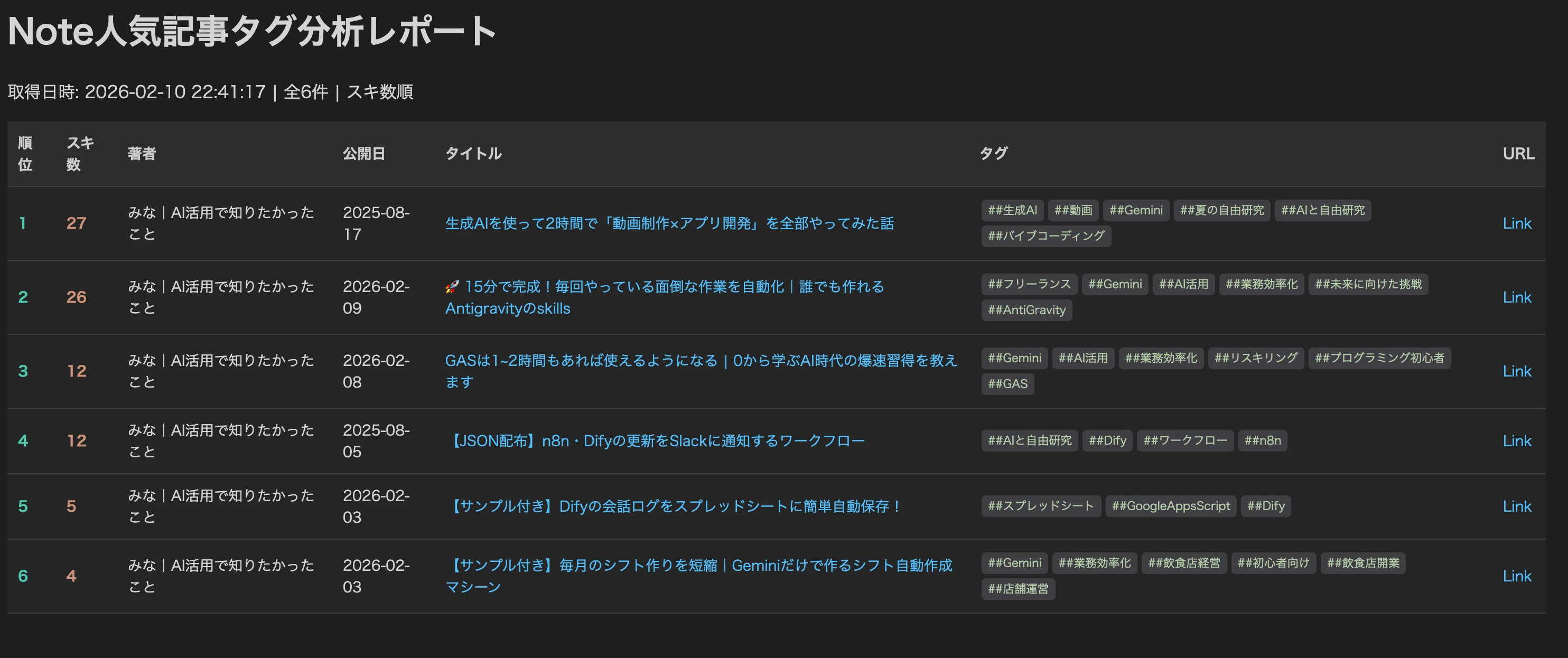Select the ##ワークフロー tag
This screenshot has height=658, width=1568.
(1184, 441)
